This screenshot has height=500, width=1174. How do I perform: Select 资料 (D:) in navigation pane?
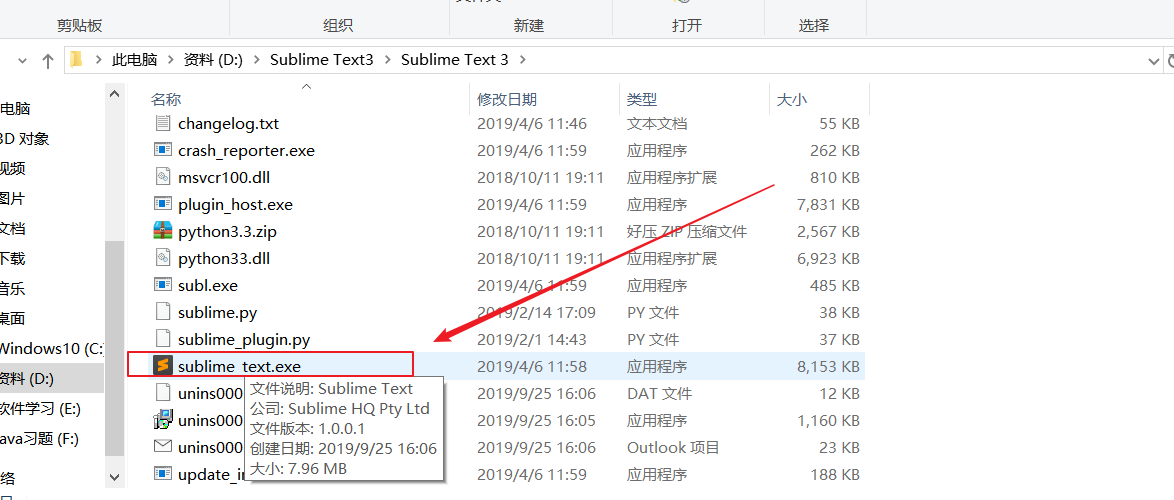[x=52, y=379]
